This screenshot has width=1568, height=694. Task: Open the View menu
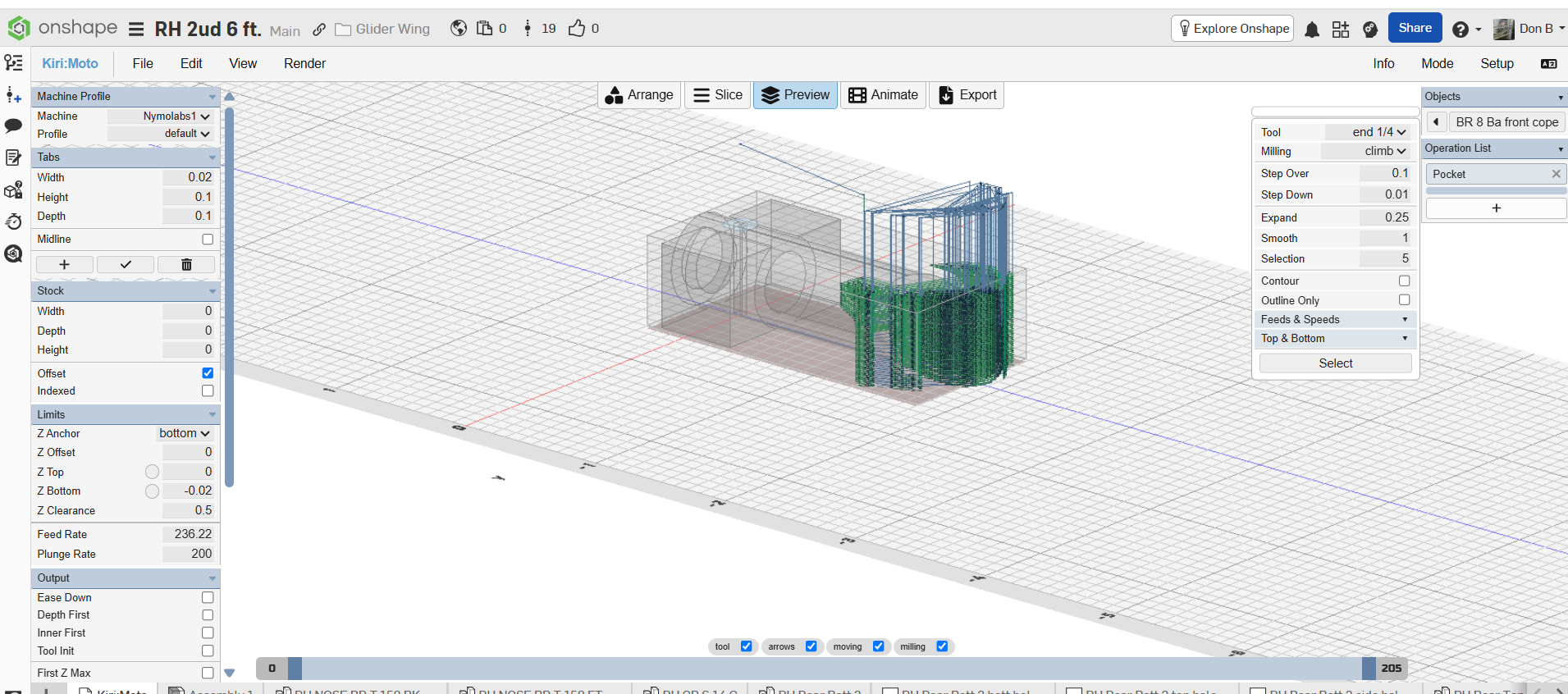(243, 64)
